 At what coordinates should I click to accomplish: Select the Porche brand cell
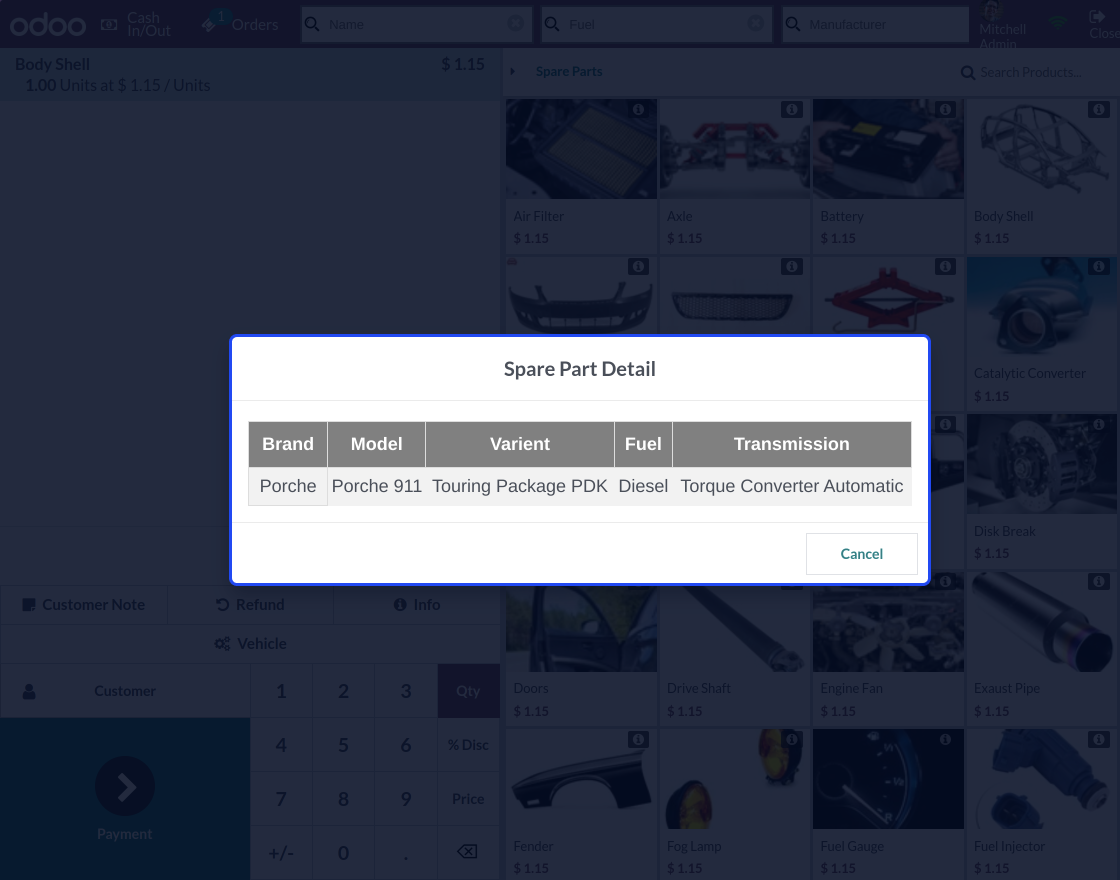point(288,486)
